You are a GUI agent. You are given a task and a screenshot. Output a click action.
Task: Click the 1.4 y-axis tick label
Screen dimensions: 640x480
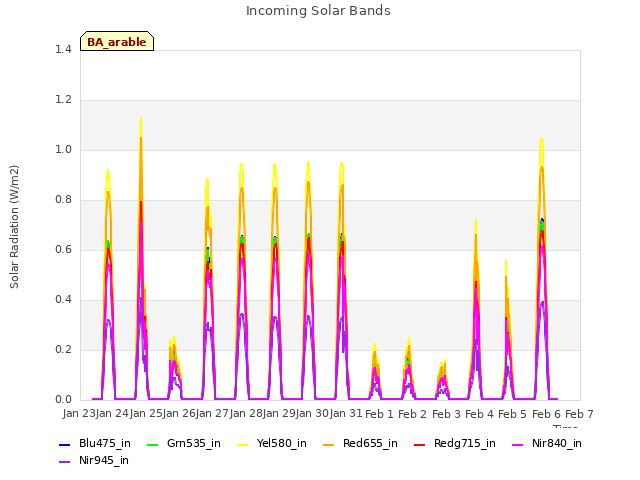pos(63,49)
